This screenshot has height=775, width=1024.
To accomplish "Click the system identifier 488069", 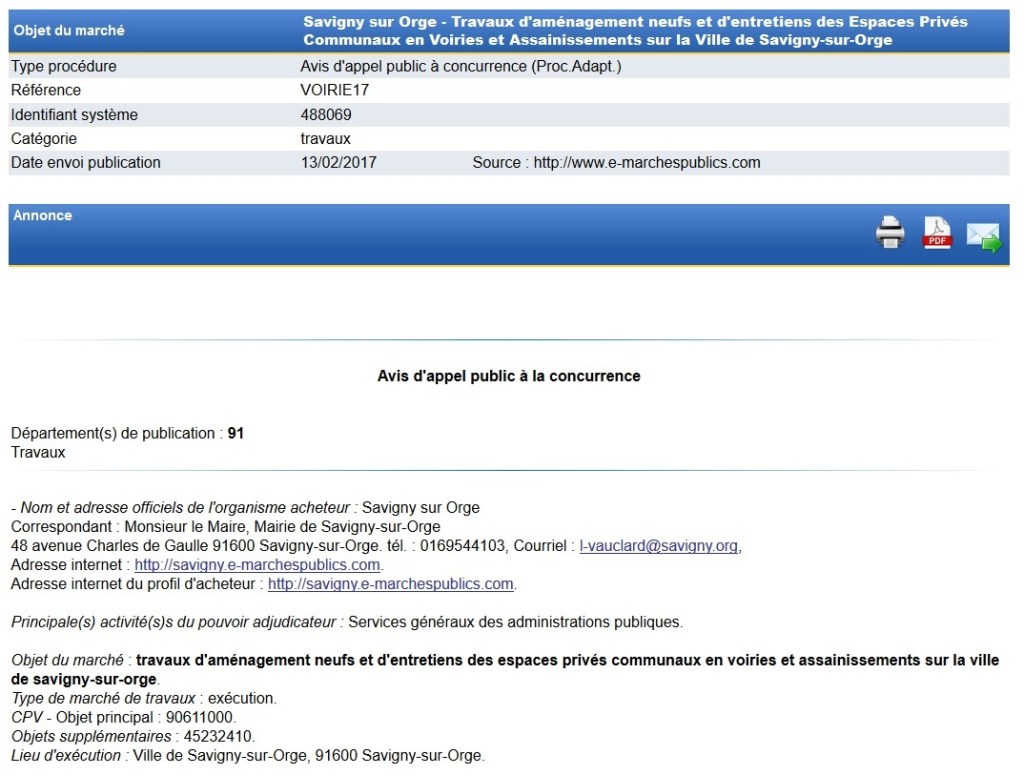I will tap(326, 115).
